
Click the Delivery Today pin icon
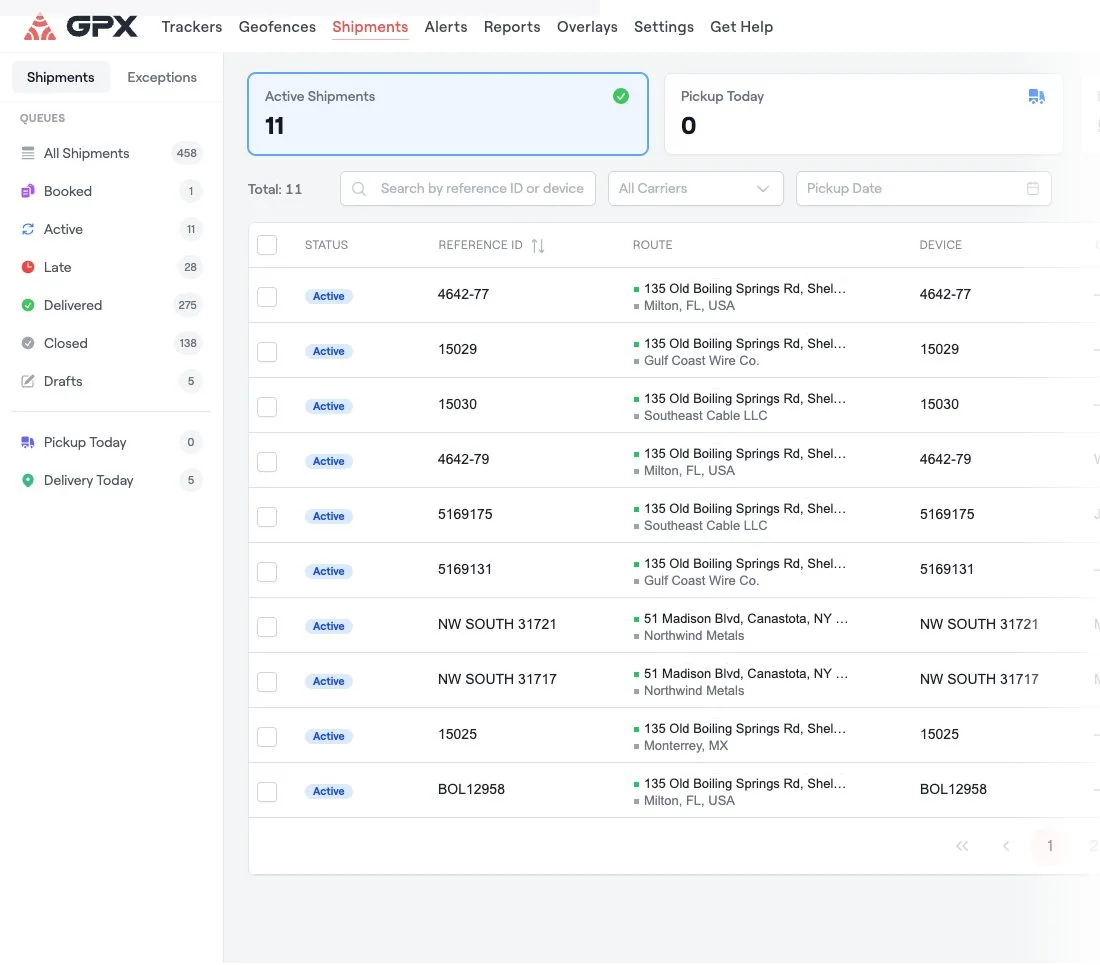coord(28,480)
